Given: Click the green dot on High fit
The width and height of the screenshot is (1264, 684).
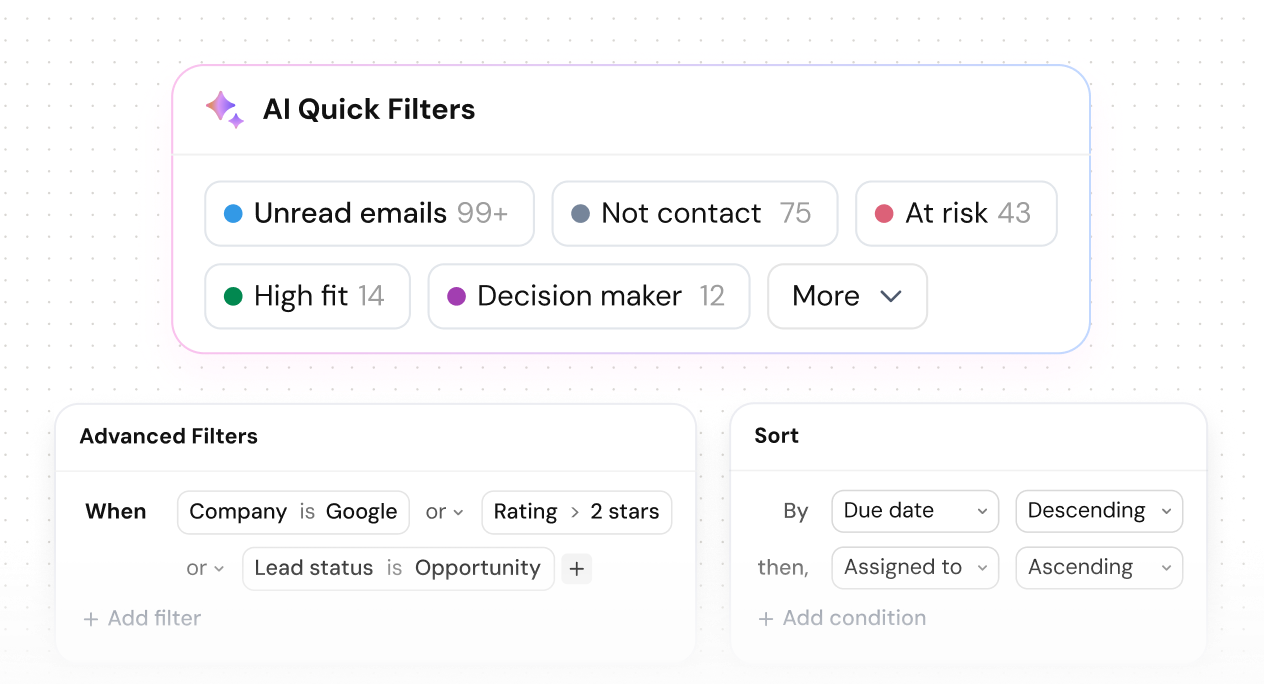Looking at the screenshot, I should [x=233, y=296].
